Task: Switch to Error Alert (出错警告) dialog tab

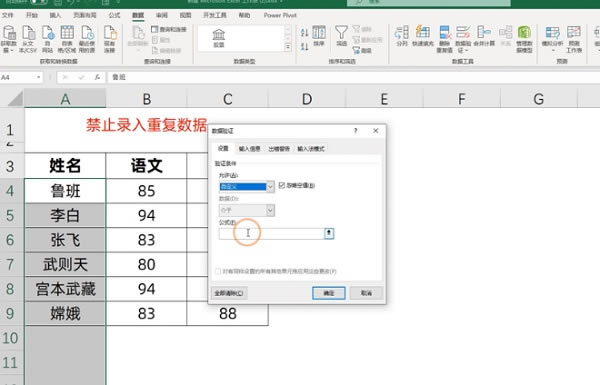Action: (279, 148)
